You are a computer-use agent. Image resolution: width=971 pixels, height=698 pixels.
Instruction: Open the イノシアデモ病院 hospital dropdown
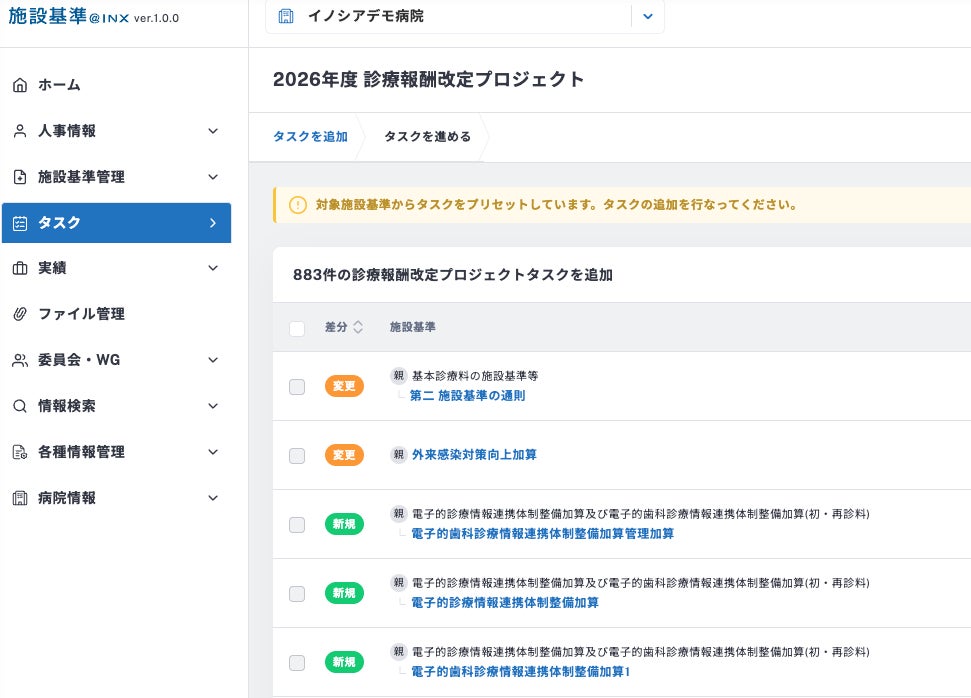click(647, 16)
